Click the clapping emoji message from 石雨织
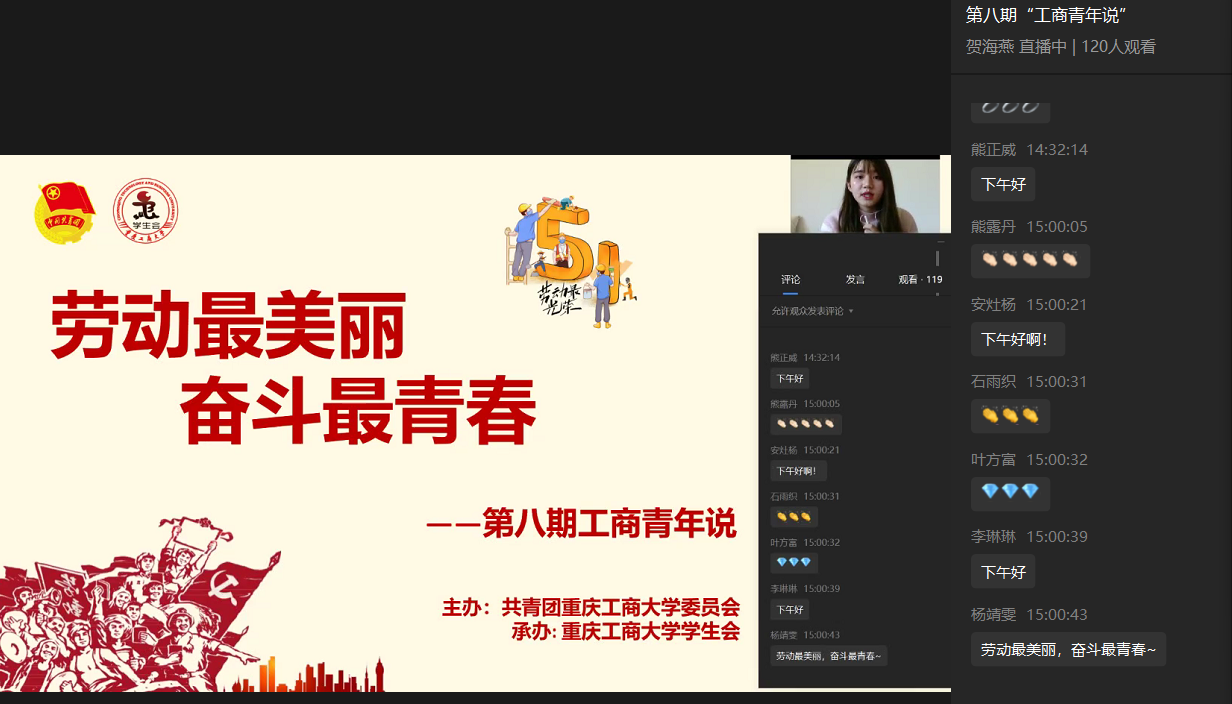Image resolution: width=1232 pixels, height=704 pixels. [1010, 416]
